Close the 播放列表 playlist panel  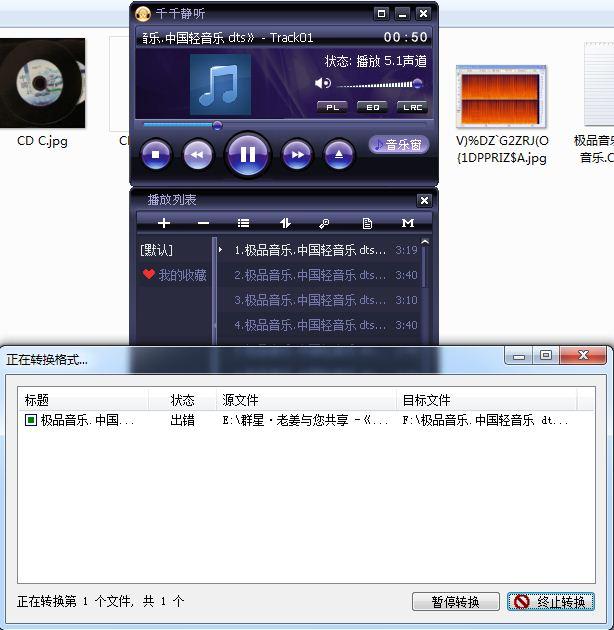(424, 200)
